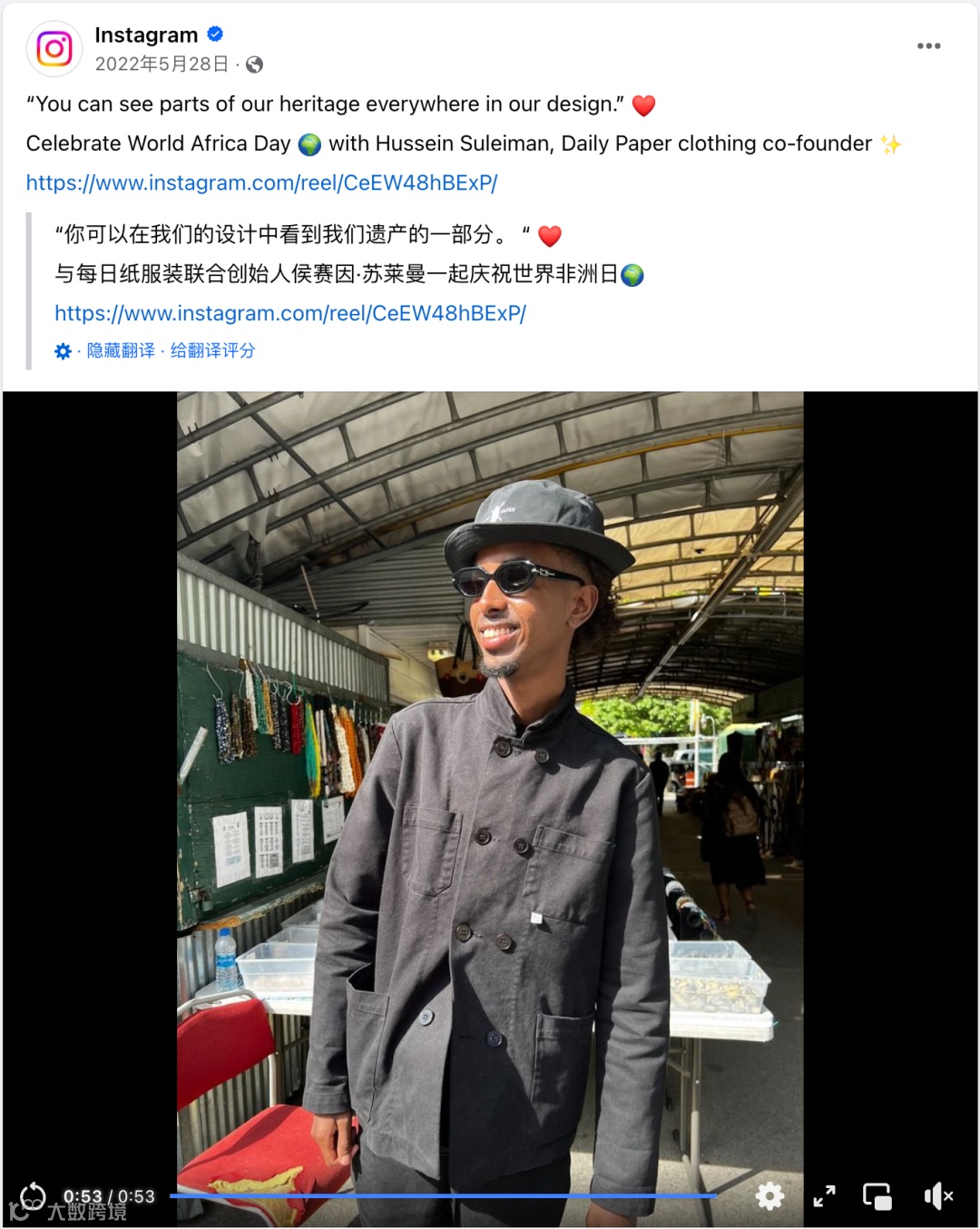Screen dimensions: 980x1229
Task: Replay the video with the replay icon
Action: (33, 1196)
